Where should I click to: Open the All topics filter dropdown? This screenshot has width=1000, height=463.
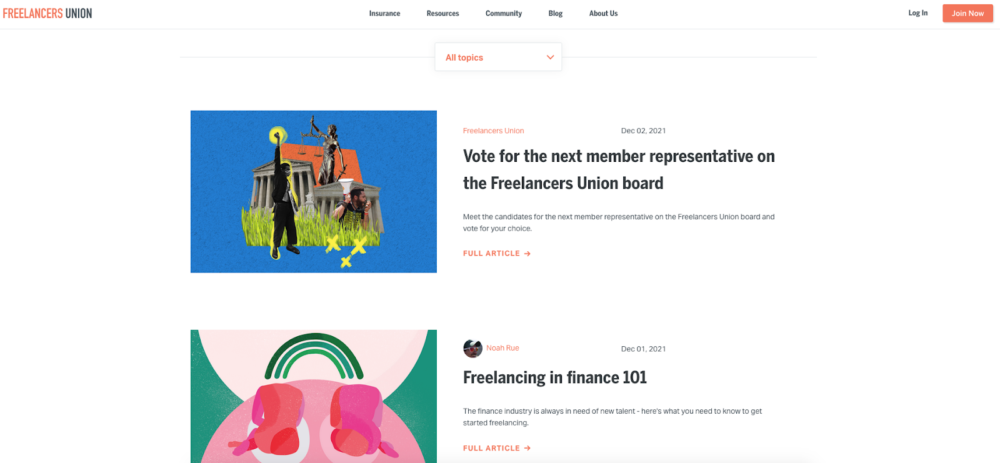pos(498,57)
